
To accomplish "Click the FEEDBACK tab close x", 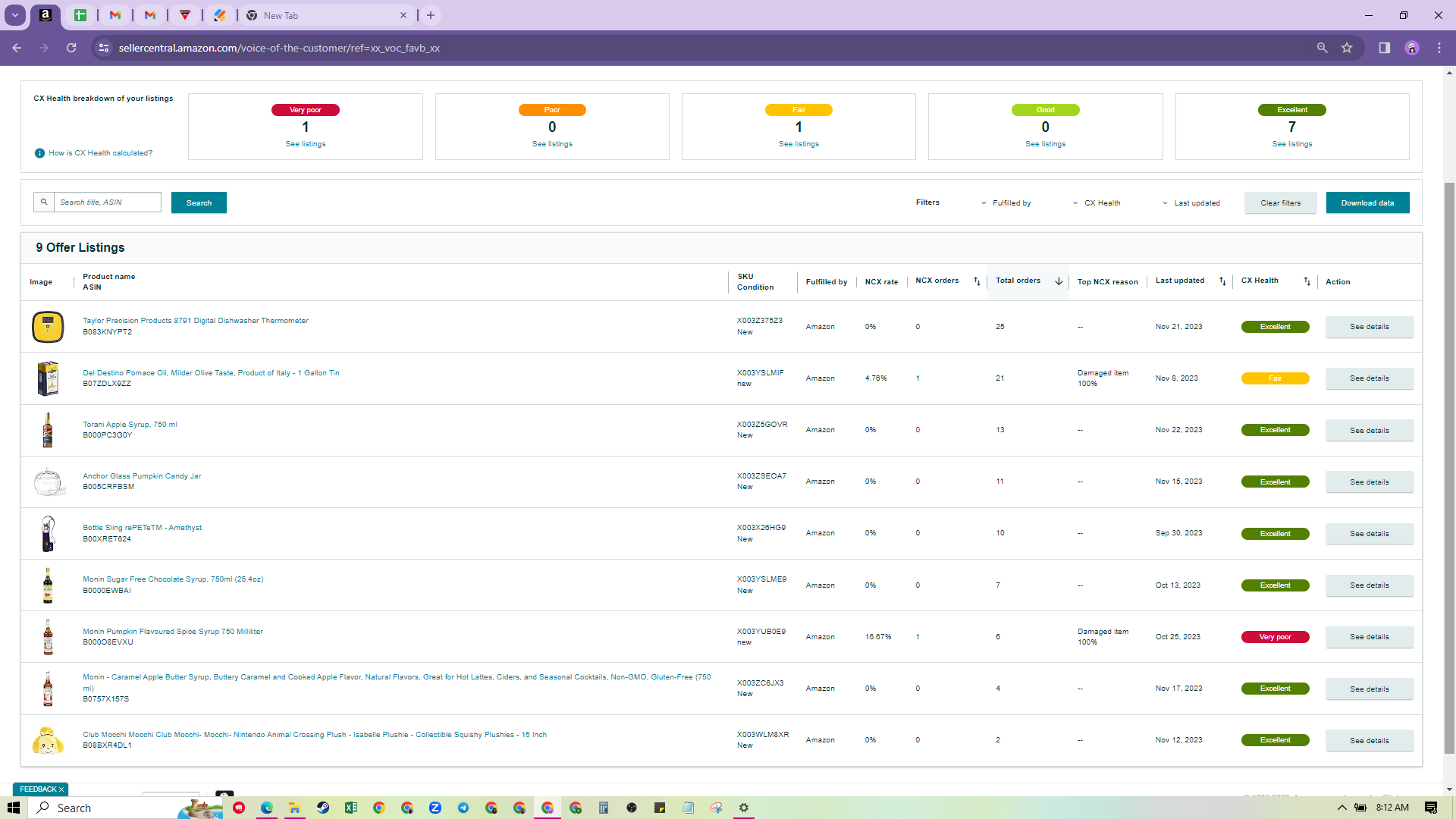I will click(61, 789).
